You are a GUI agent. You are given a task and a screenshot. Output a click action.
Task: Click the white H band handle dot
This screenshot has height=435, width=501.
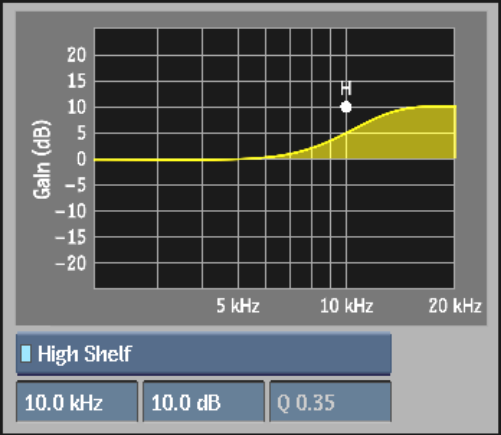click(346, 107)
